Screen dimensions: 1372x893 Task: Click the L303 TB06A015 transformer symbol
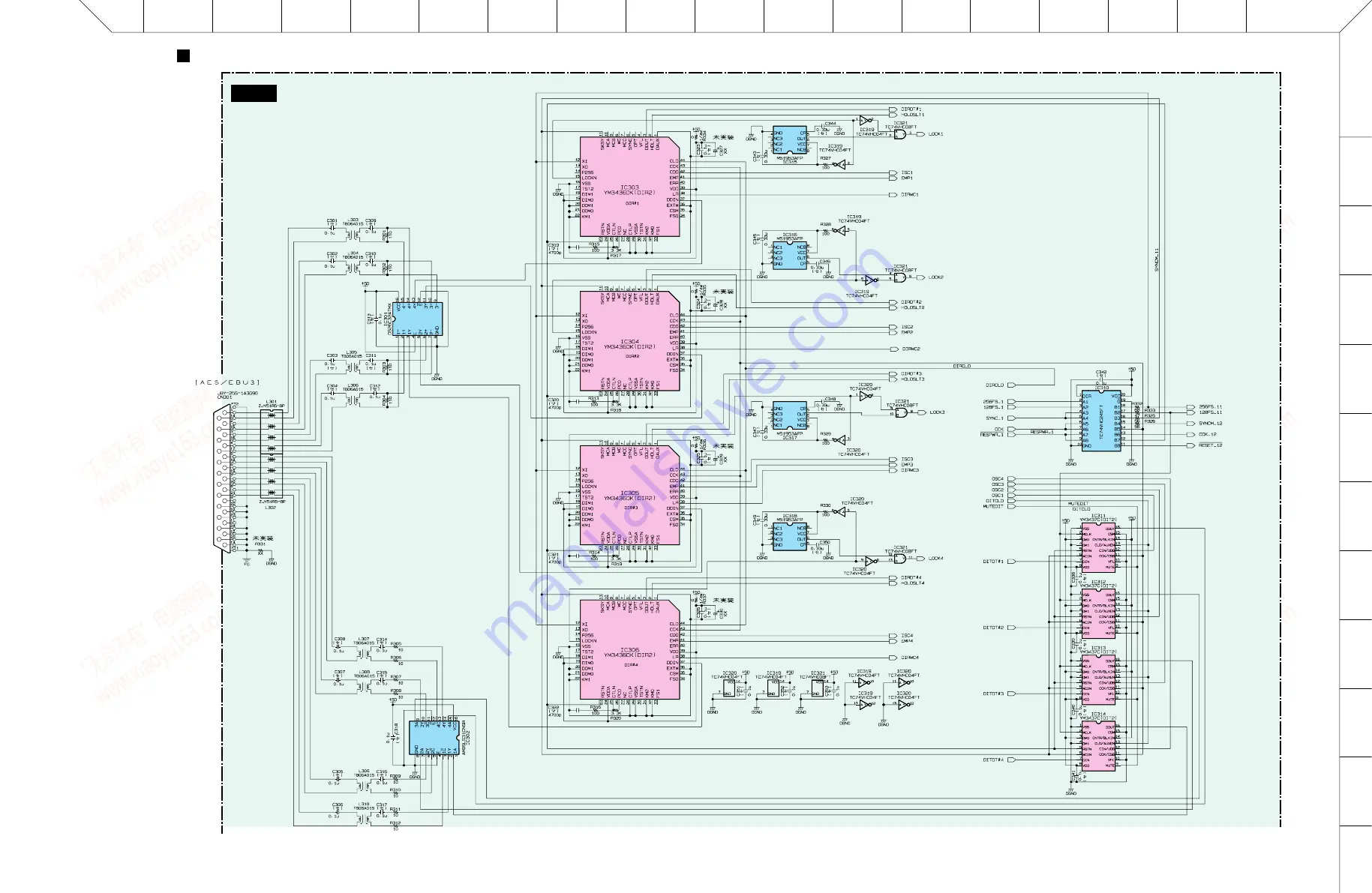(352, 233)
